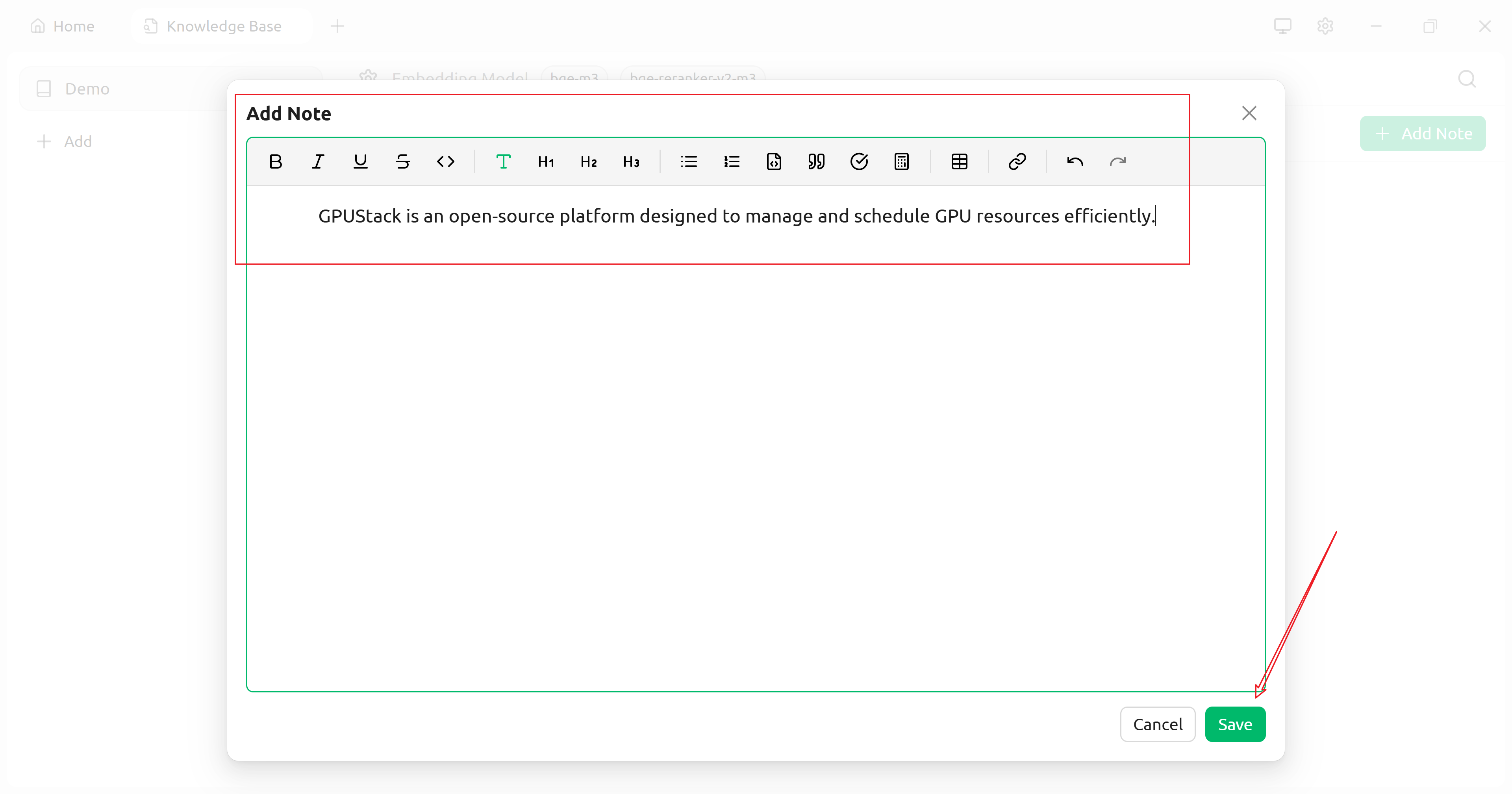The height and width of the screenshot is (794, 1512).
Task: Undo the last edit
Action: pos(1075,161)
